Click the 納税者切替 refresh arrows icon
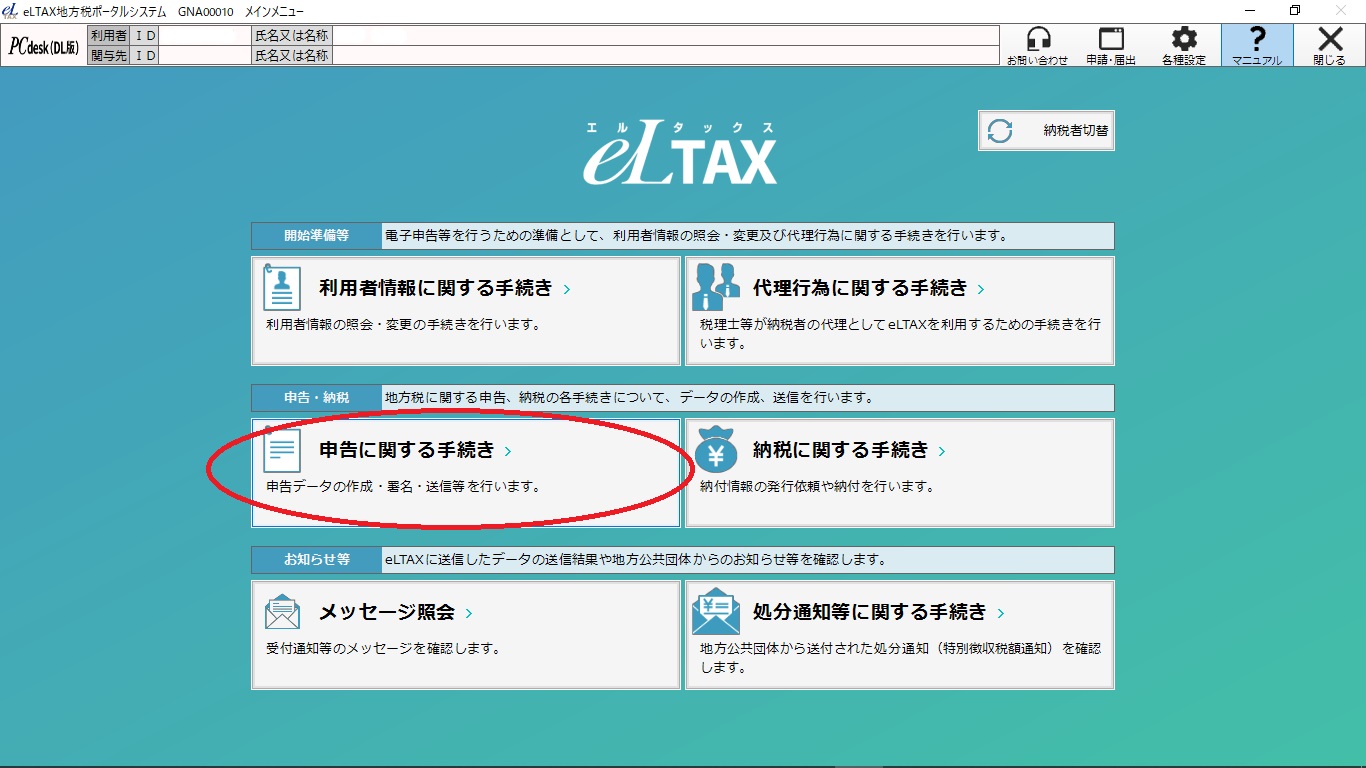 [x=1000, y=131]
